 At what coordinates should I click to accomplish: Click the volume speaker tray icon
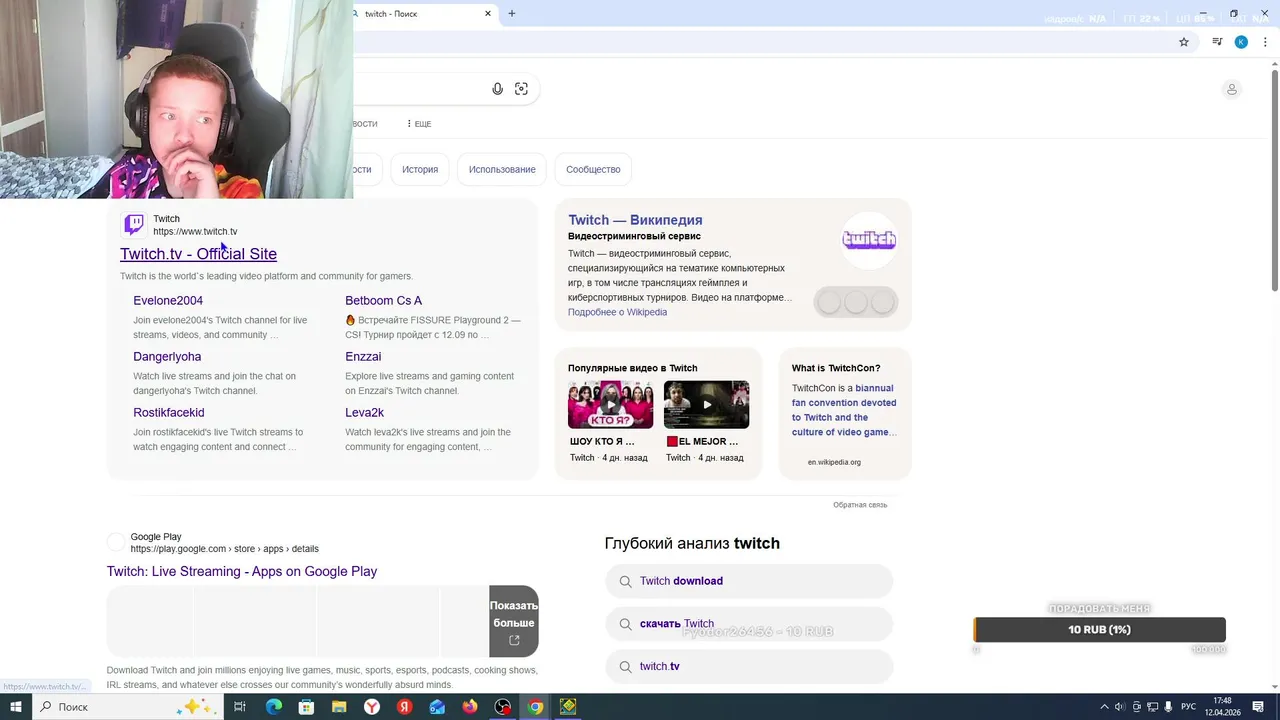(1120, 707)
